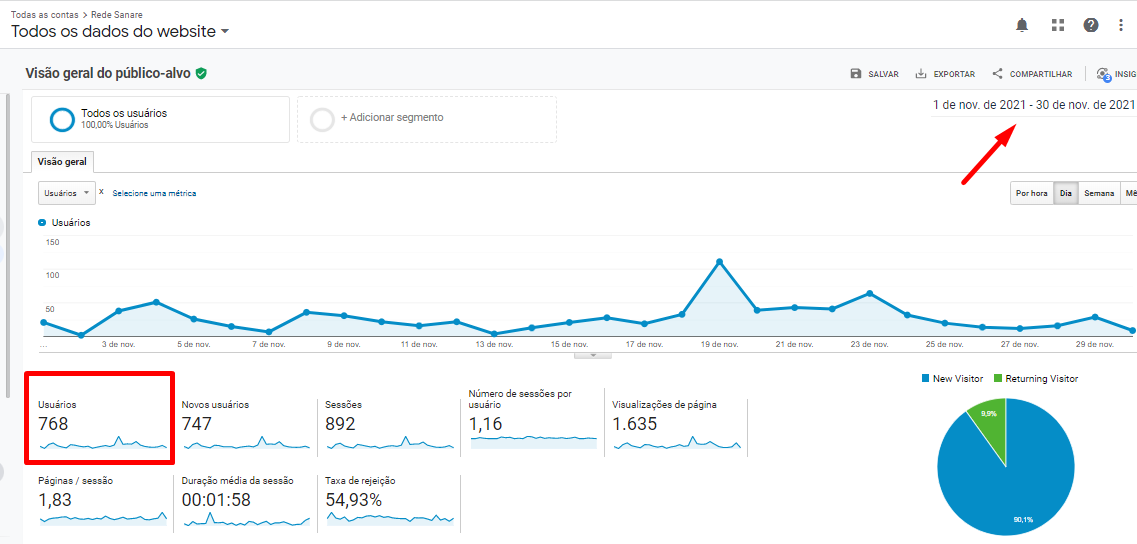Select Dia chart granularity
1137x544 pixels.
1066,193
